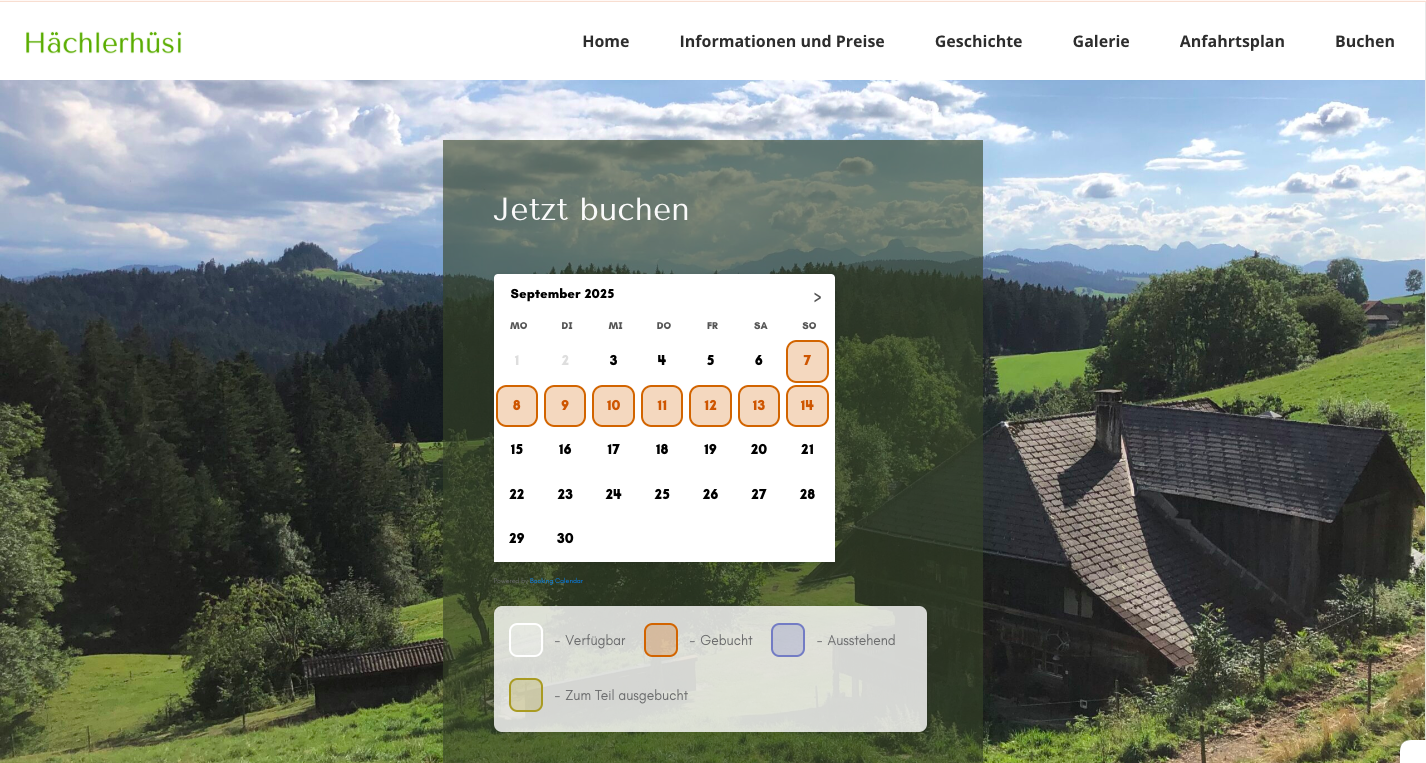Open the Home menu item
Image resolution: width=1426 pixels, height=763 pixels.
(605, 41)
